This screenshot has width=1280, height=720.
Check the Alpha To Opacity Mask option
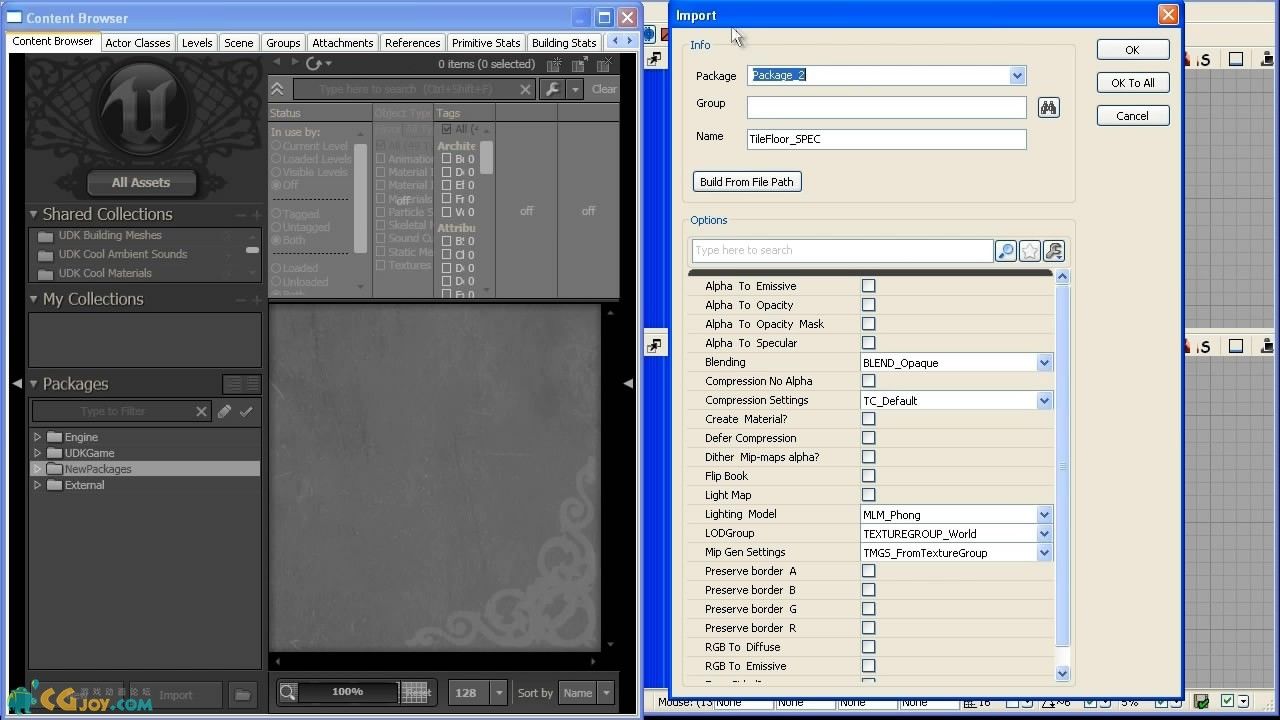coord(868,324)
